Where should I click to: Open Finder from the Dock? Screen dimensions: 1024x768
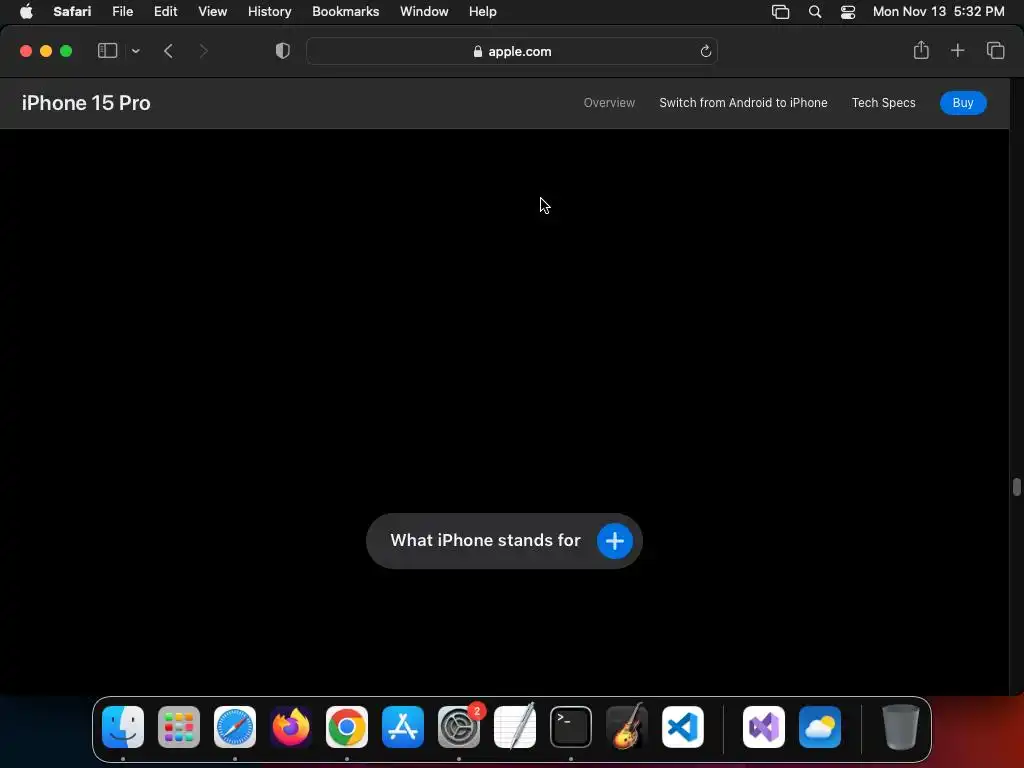click(x=123, y=727)
